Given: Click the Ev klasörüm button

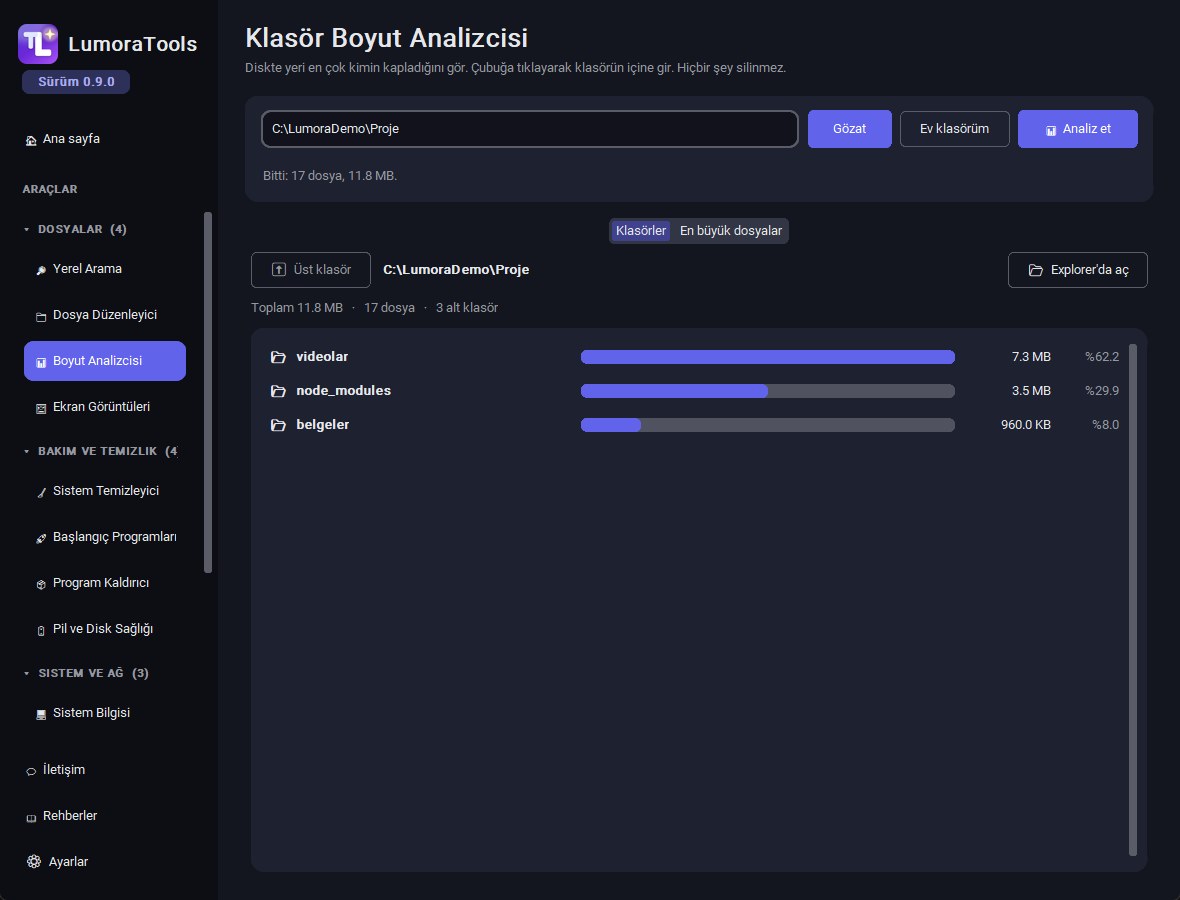Looking at the screenshot, I should coord(954,129).
